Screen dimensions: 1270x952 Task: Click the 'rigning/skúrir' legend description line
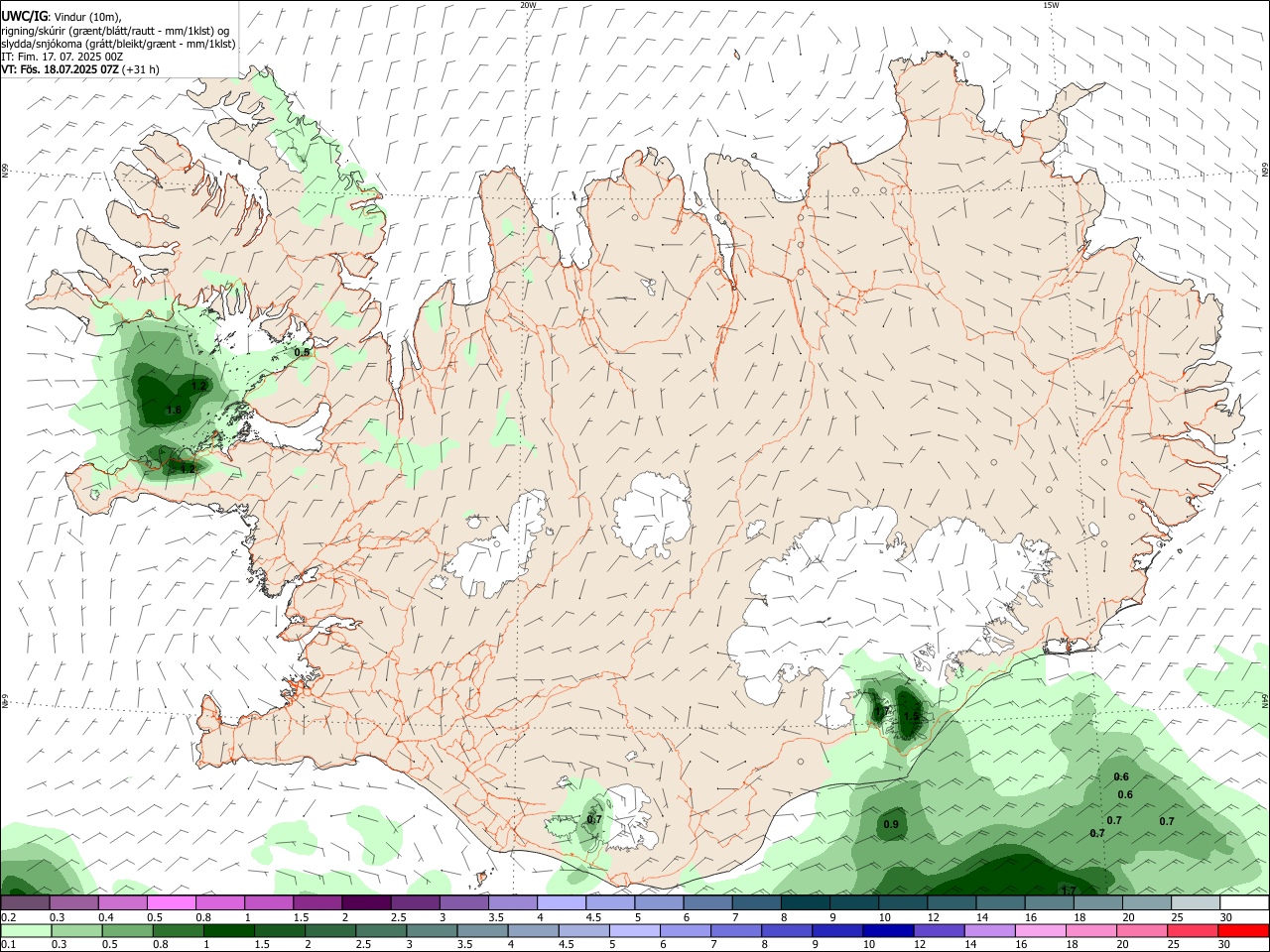click(x=115, y=30)
